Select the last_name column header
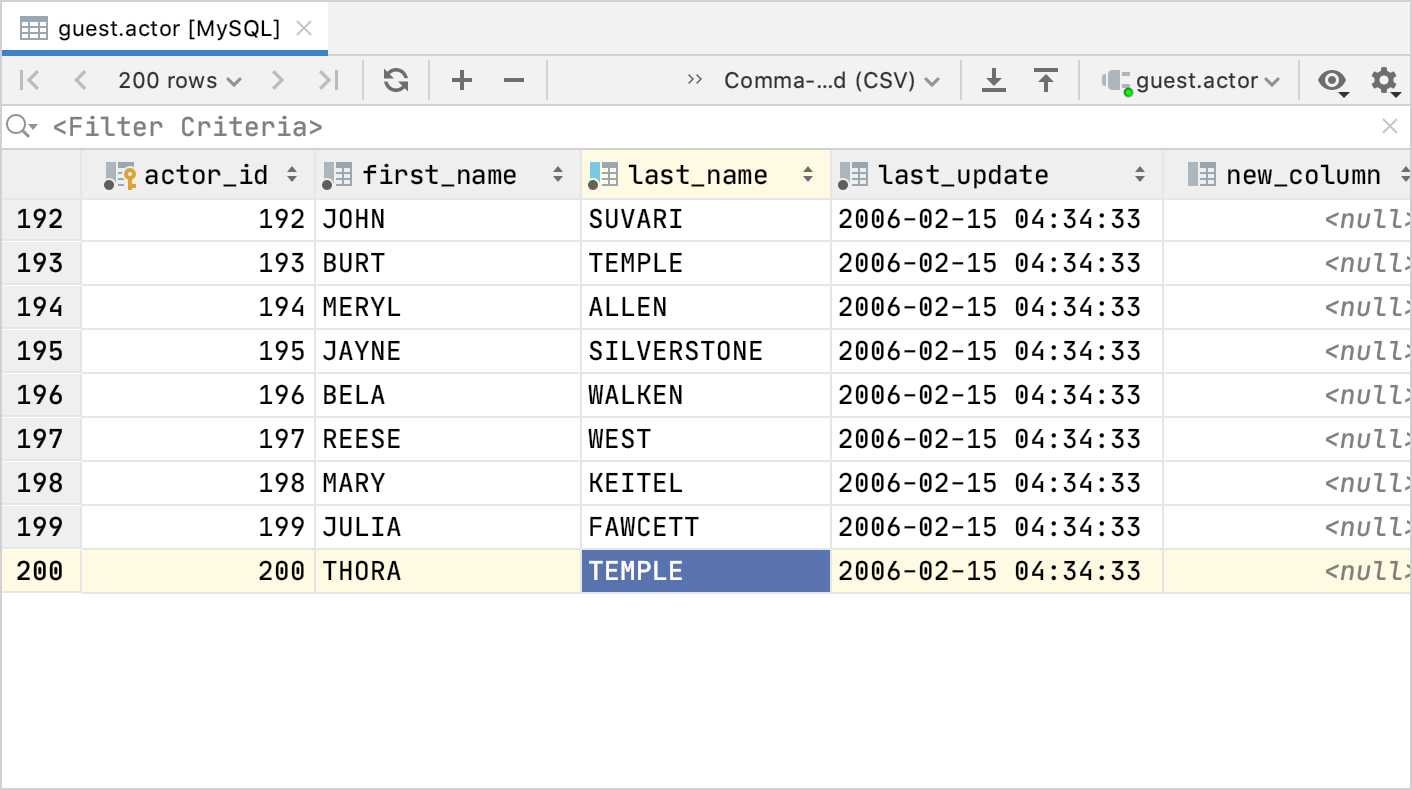1412x790 pixels. click(705, 175)
